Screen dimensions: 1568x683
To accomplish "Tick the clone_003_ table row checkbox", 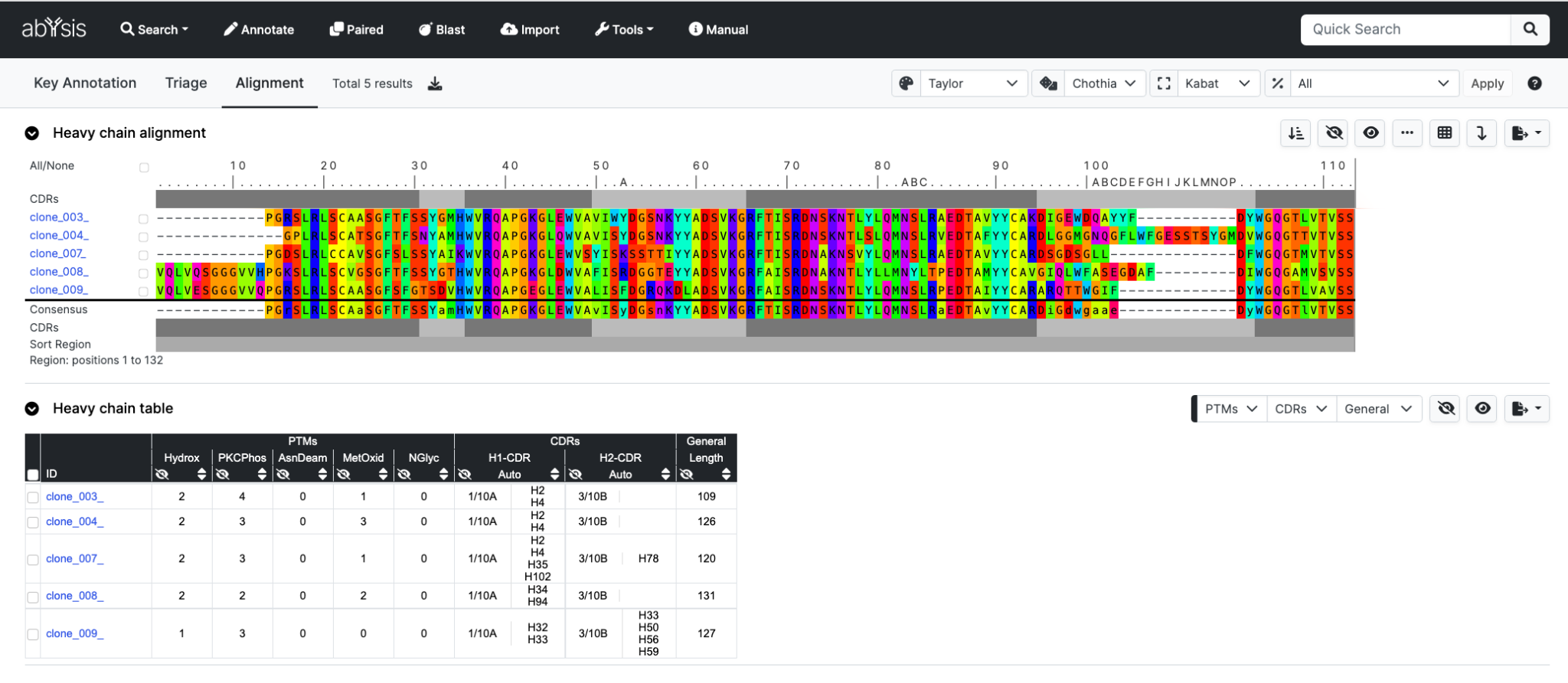I will pyautogui.click(x=33, y=498).
